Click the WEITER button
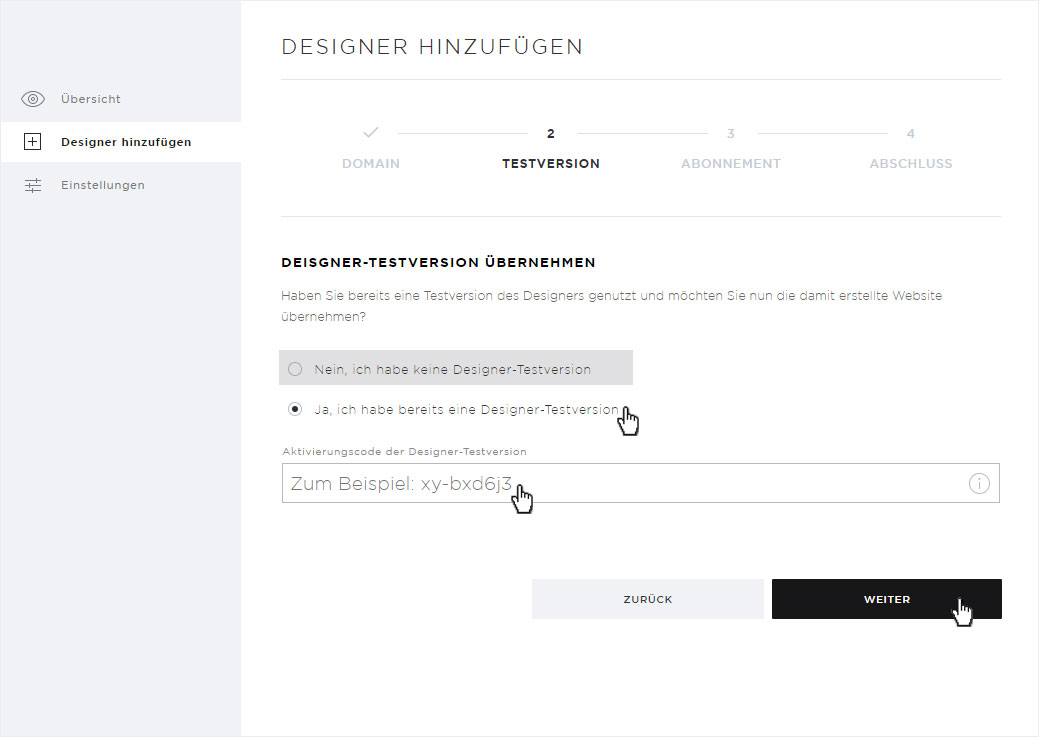 pos(887,599)
